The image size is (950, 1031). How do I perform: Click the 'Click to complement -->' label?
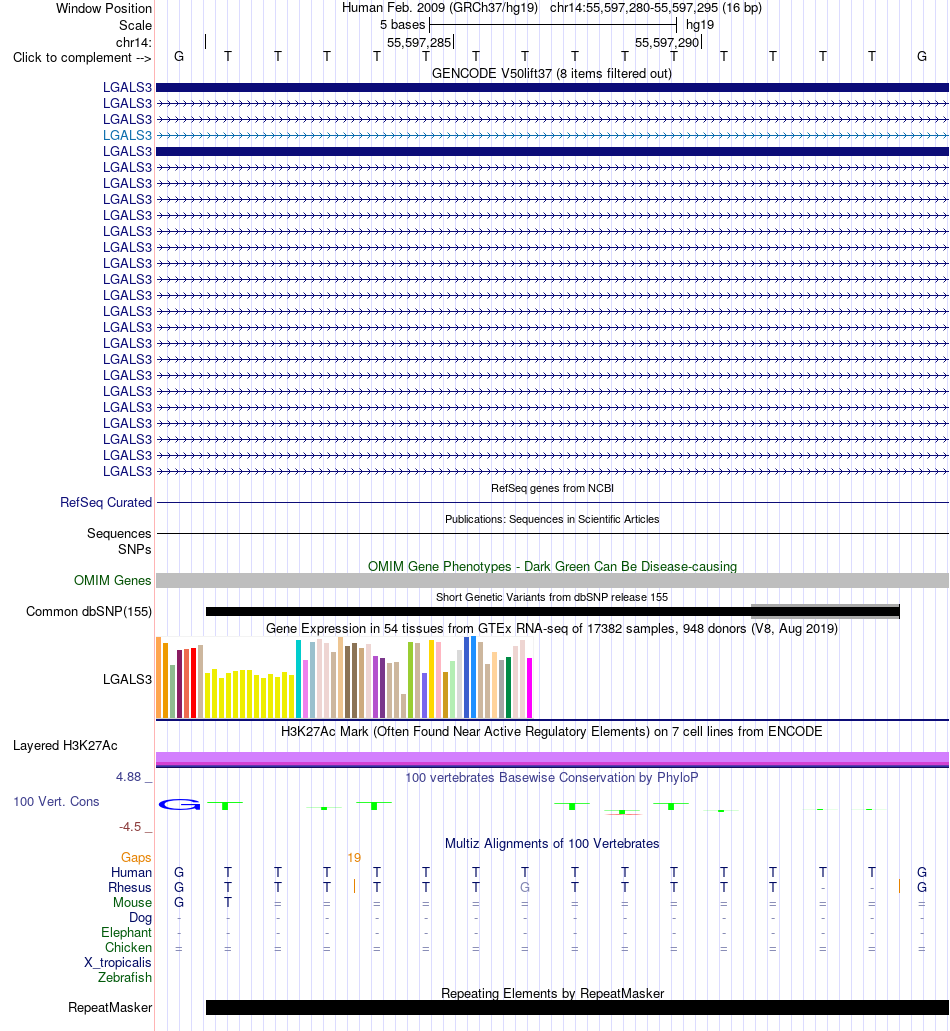[x=82, y=58]
